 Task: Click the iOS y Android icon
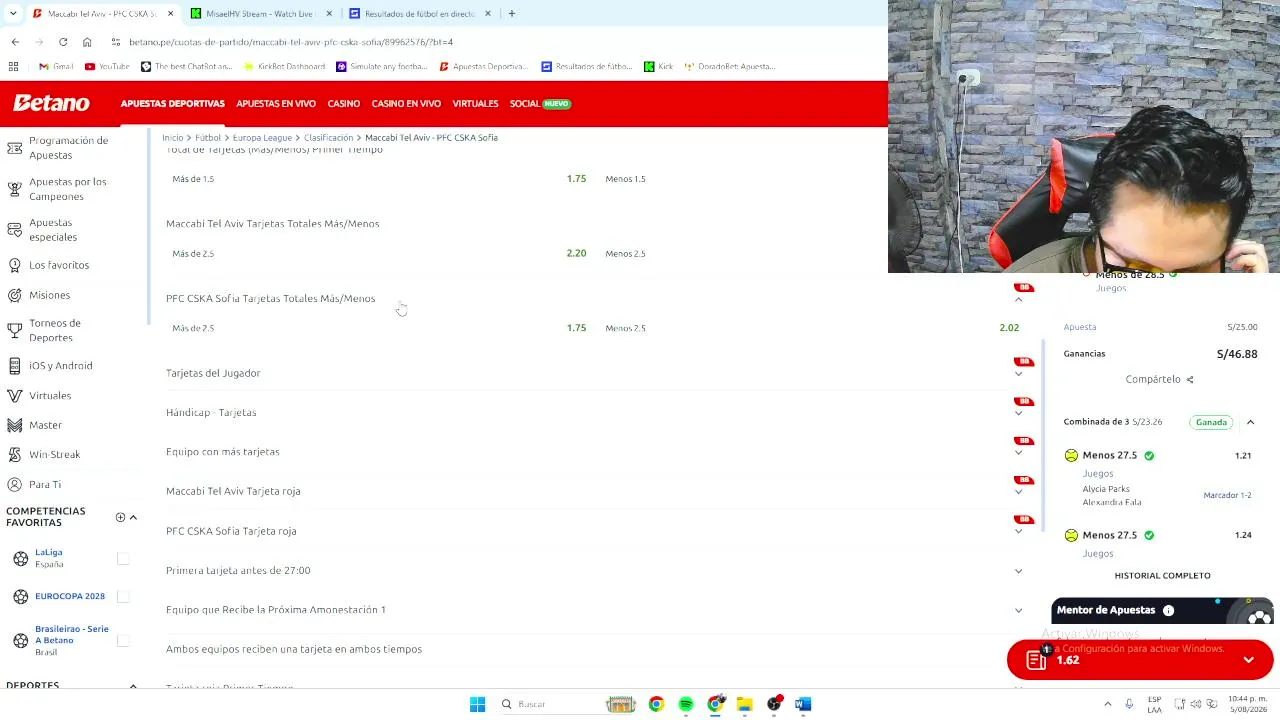(14, 365)
